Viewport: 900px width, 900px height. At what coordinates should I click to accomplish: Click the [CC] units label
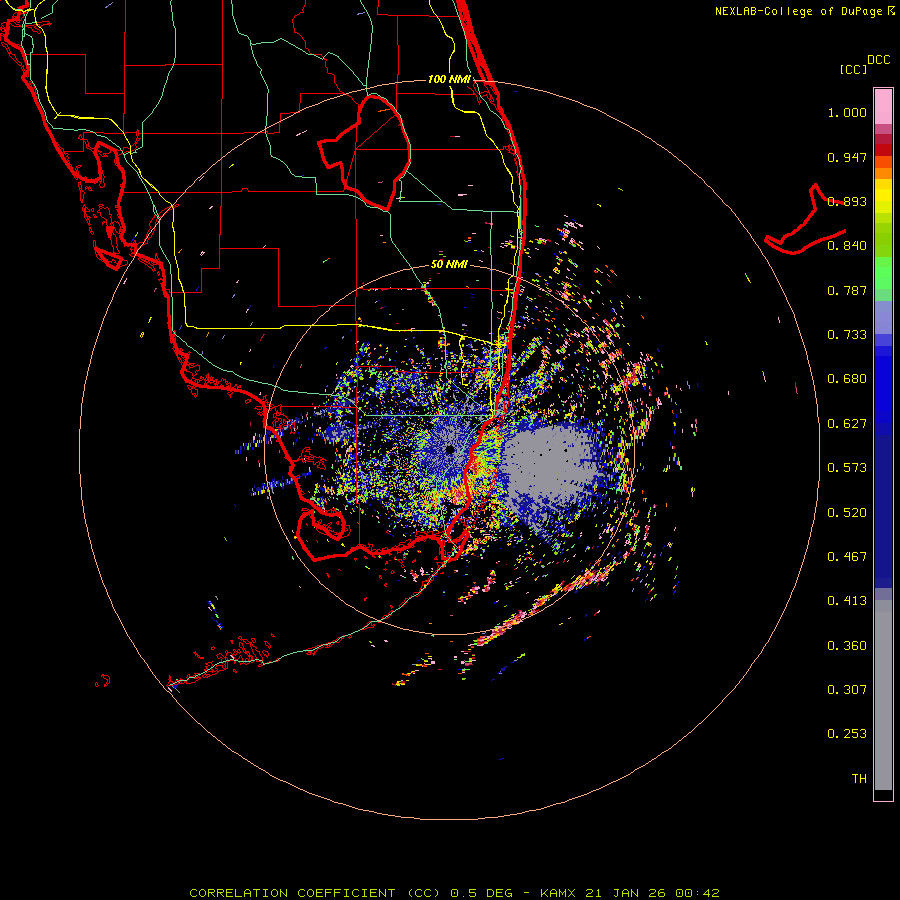853,69
